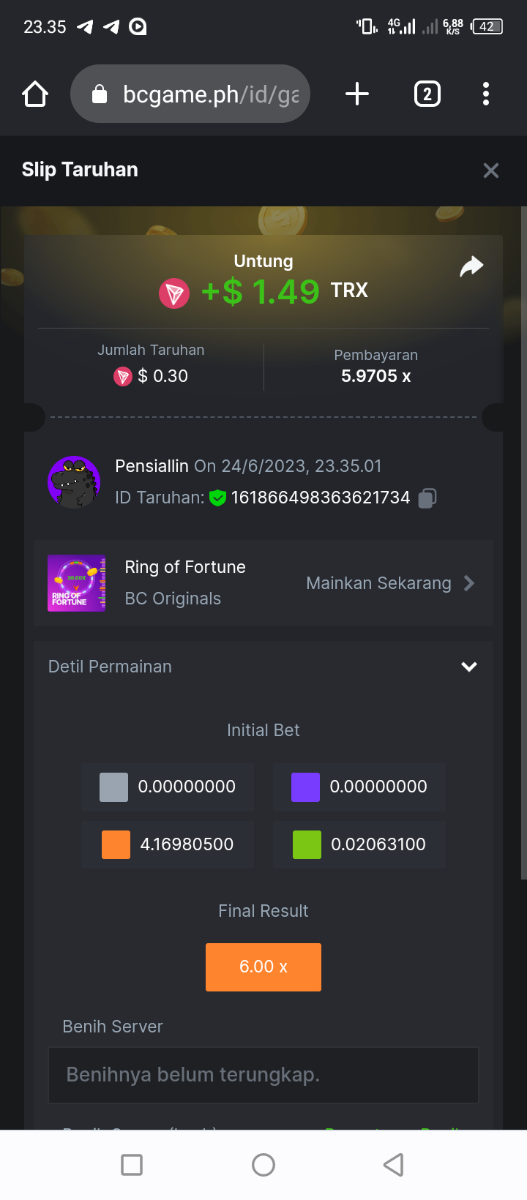Open the browser three-dot menu

486,94
